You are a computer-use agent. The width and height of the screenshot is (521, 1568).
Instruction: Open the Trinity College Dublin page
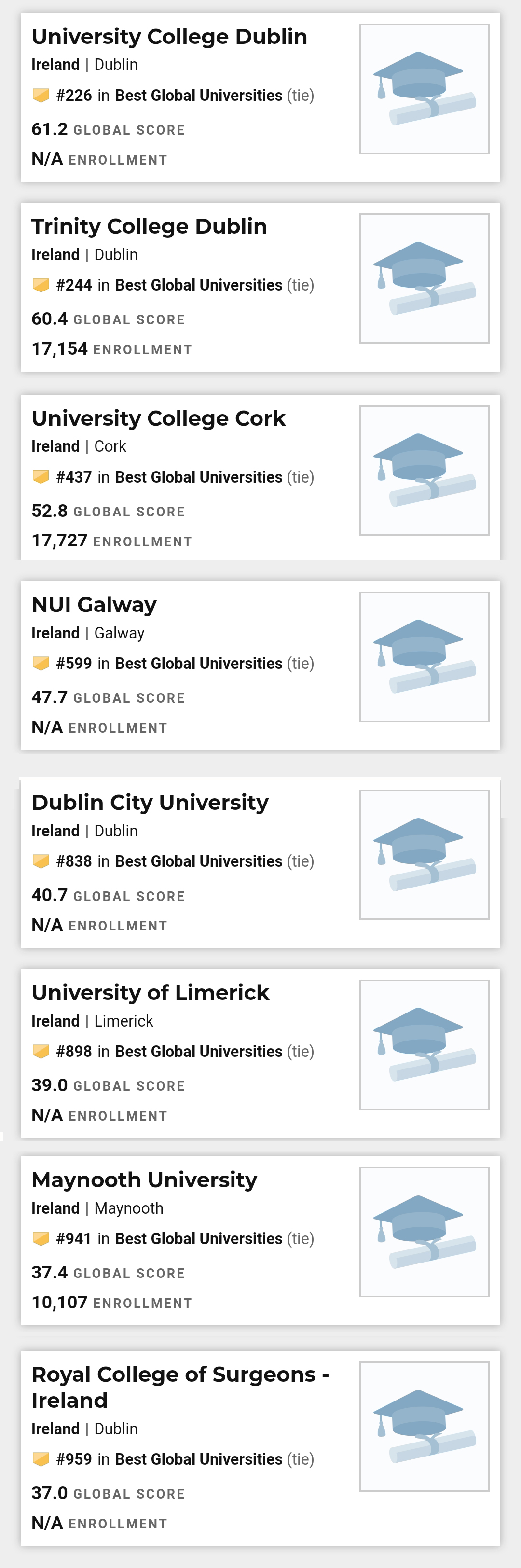[149, 226]
